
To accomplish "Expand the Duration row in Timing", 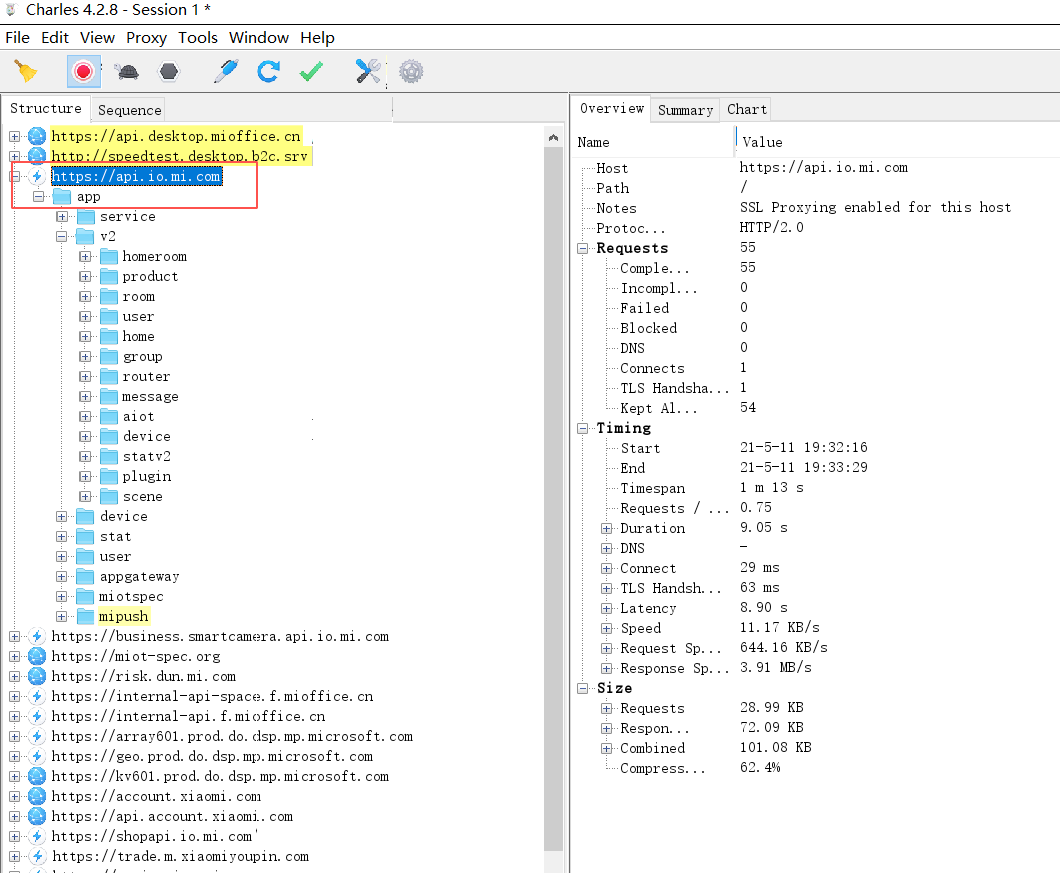I will pyautogui.click(x=606, y=528).
